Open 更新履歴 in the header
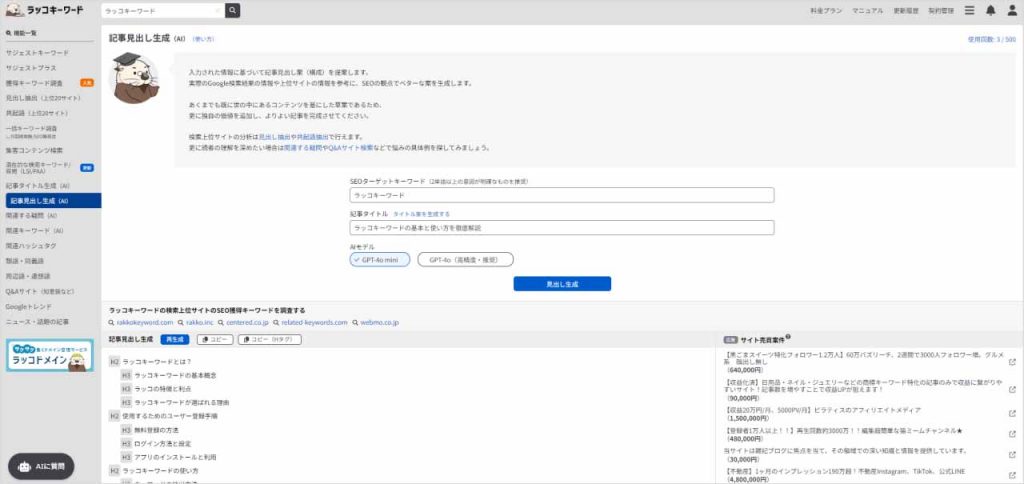Image resolution: width=1024 pixels, height=484 pixels. click(x=905, y=11)
